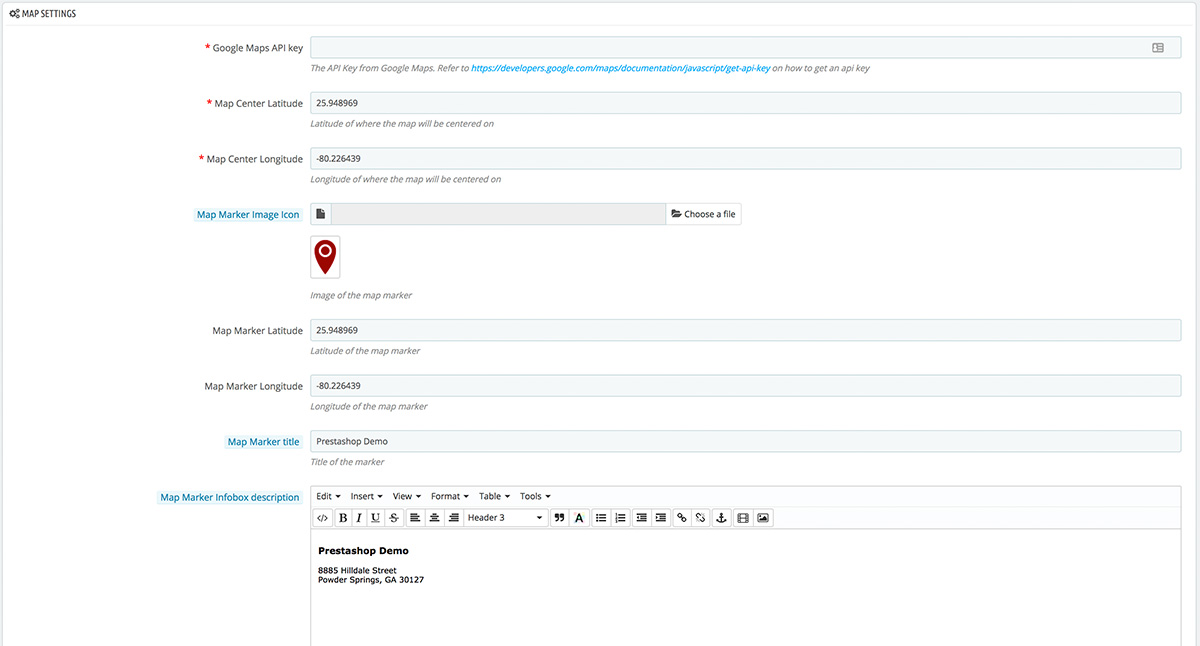Toggle bold formatting in editor
This screenshot has height=646, width=1200.
point(342,518)
